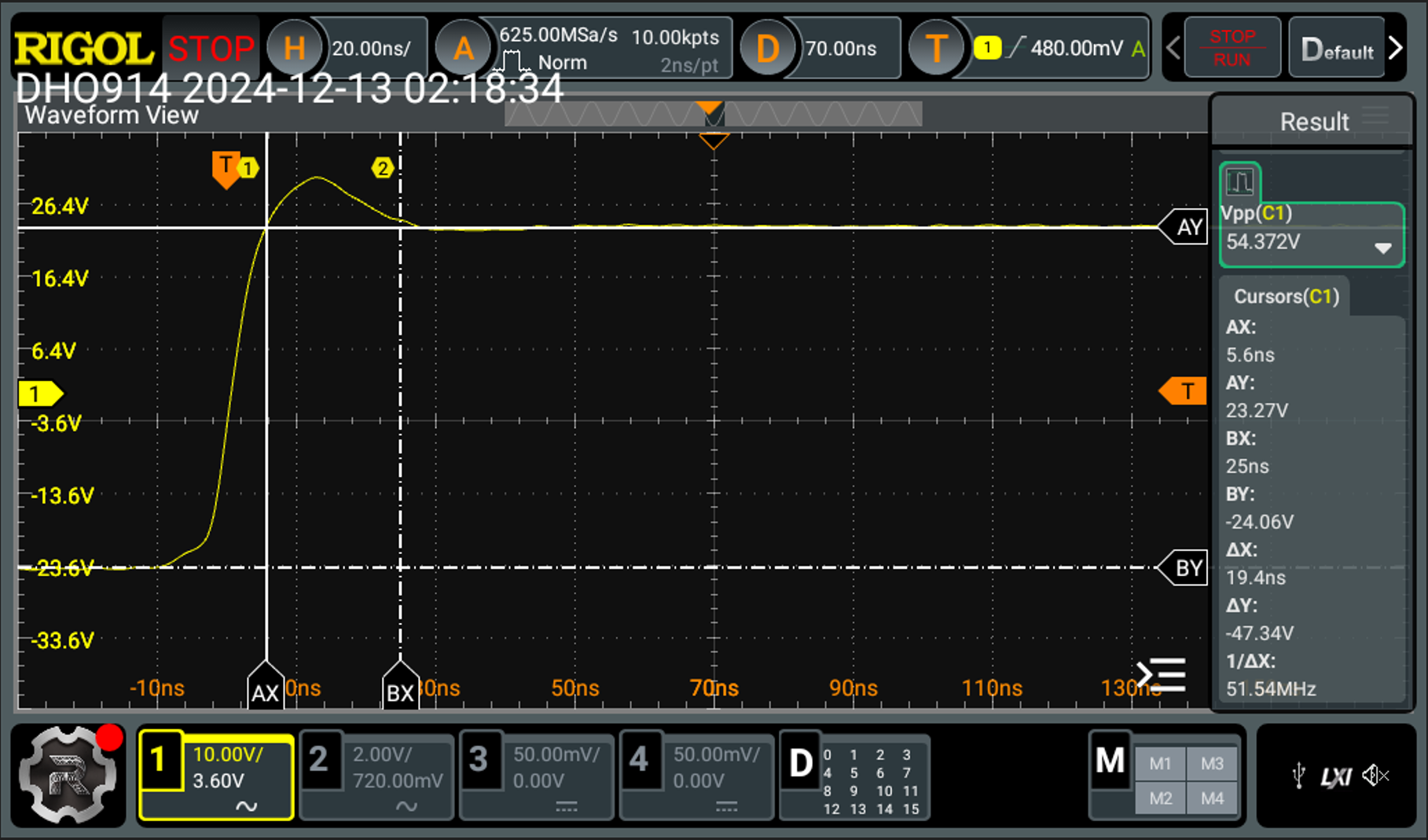This screenshot has width=1428, height=840.
Task: Click the Vpp measurement pulse icon
Action: (x=1240, y=182)
